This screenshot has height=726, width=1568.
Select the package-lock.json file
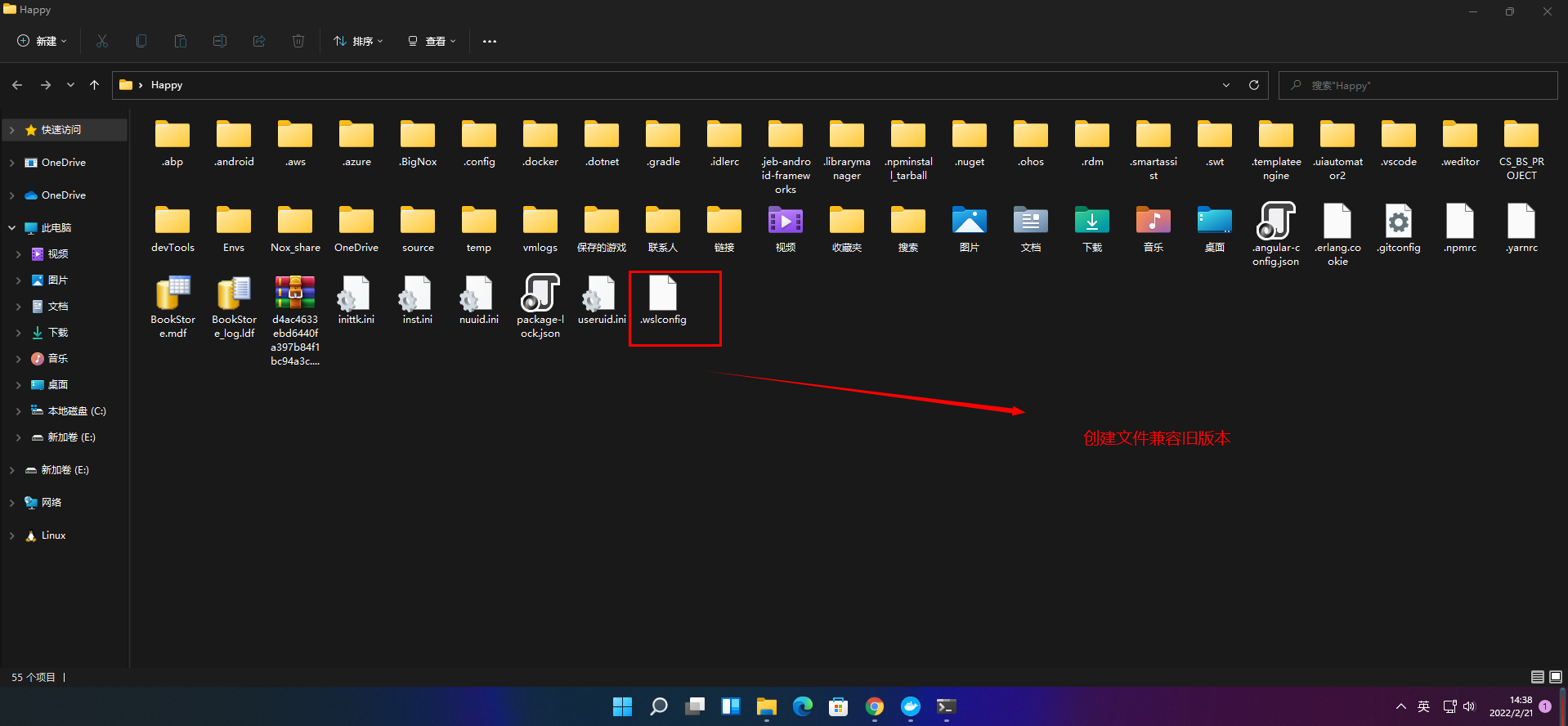click(540, 307)
